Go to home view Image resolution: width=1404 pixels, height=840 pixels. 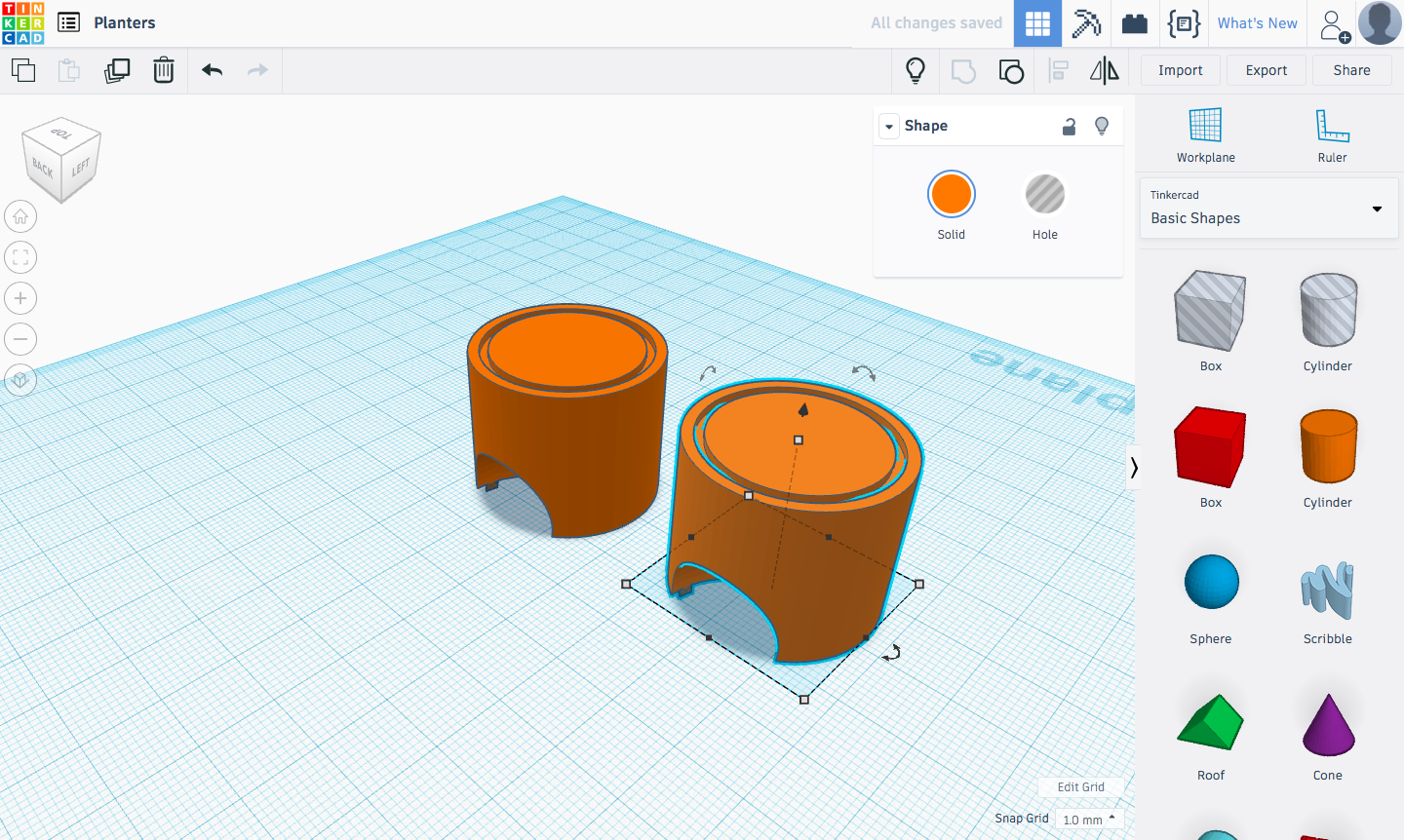20,216
